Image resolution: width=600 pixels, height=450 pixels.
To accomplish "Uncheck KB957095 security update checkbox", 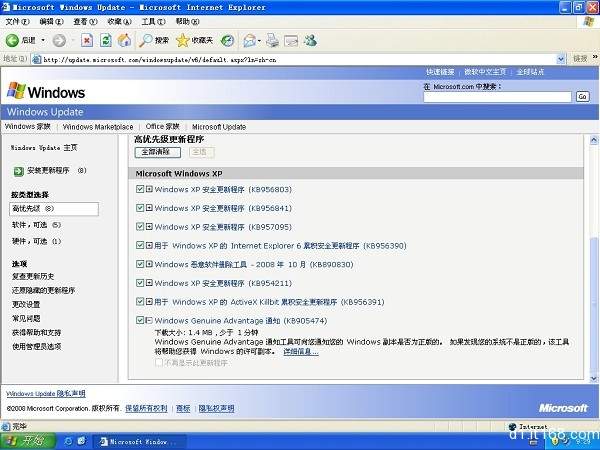I will pos(140,227).
